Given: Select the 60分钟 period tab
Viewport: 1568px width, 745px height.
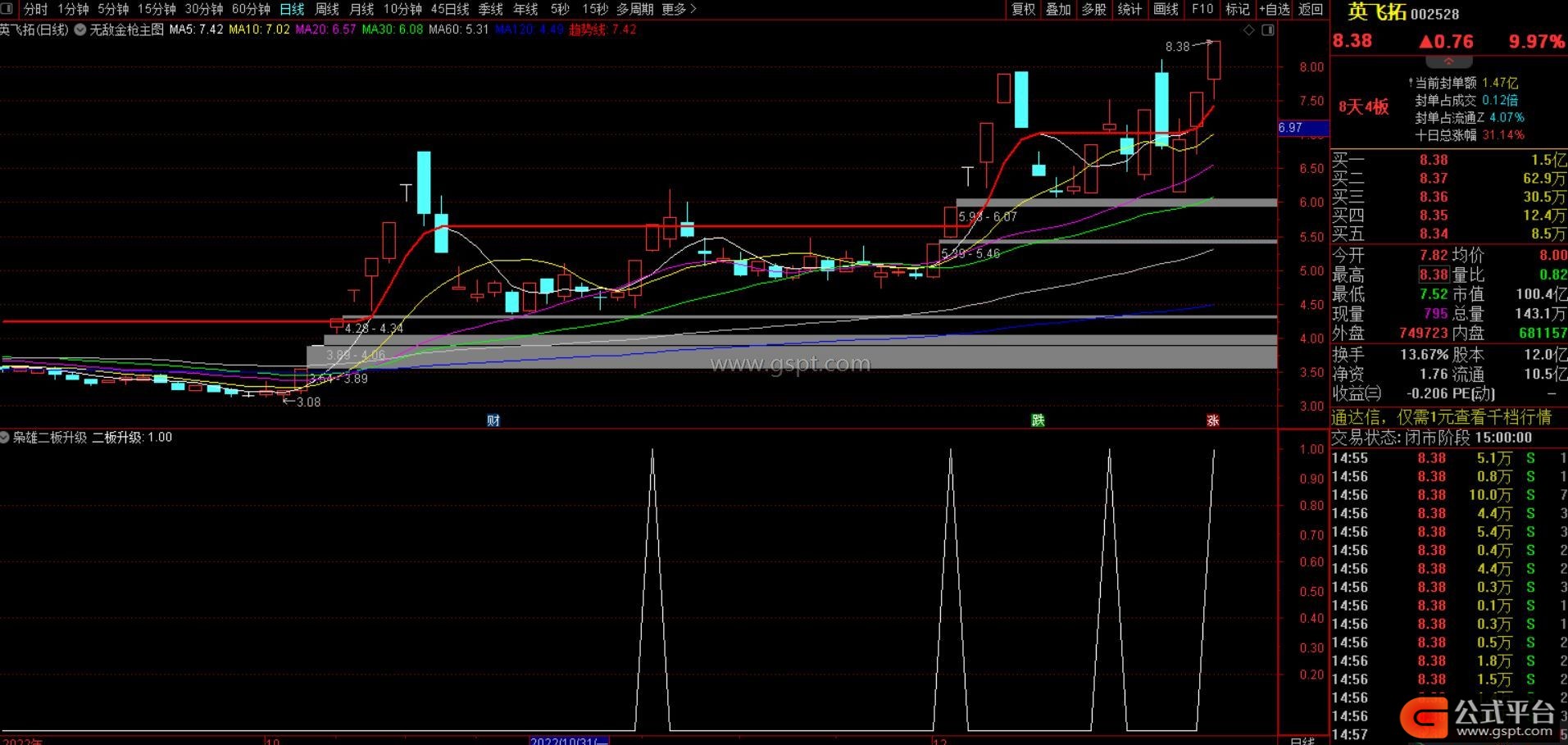Looking at the screenshot, I should (251, 9).
